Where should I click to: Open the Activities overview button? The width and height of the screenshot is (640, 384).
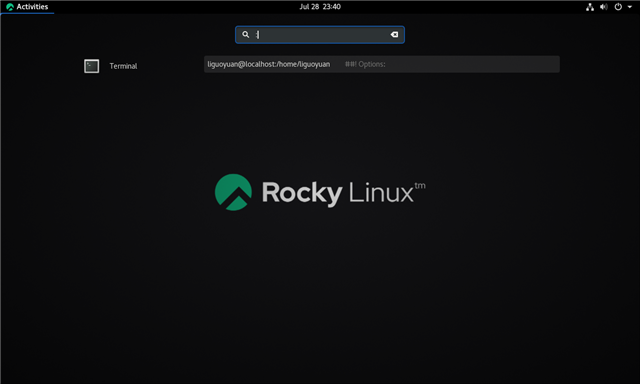click(x=27, y=7)
